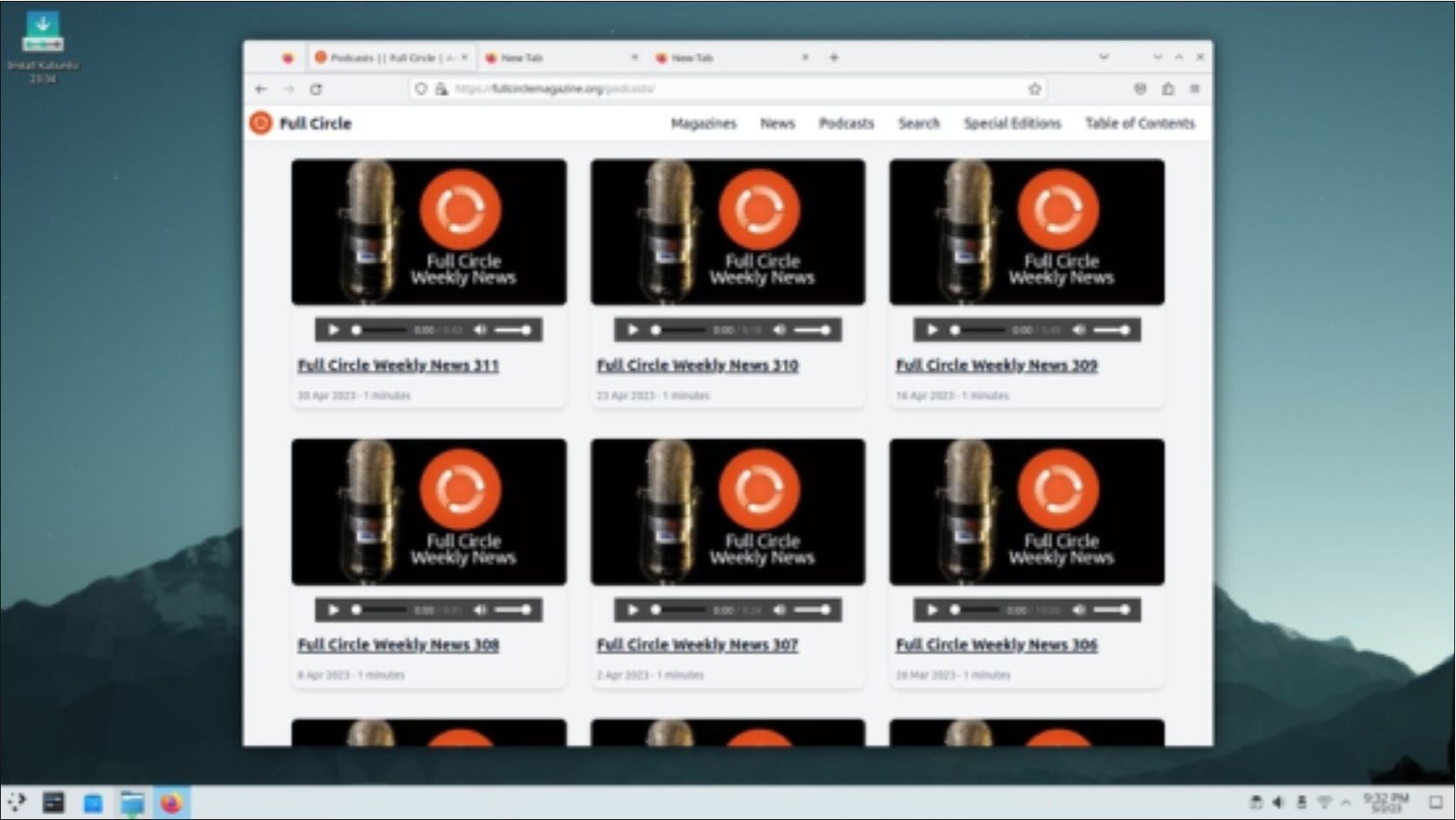Seek in the Weekly News 311 progress bar
1456x820 pixels.
[x=380, y=330]
